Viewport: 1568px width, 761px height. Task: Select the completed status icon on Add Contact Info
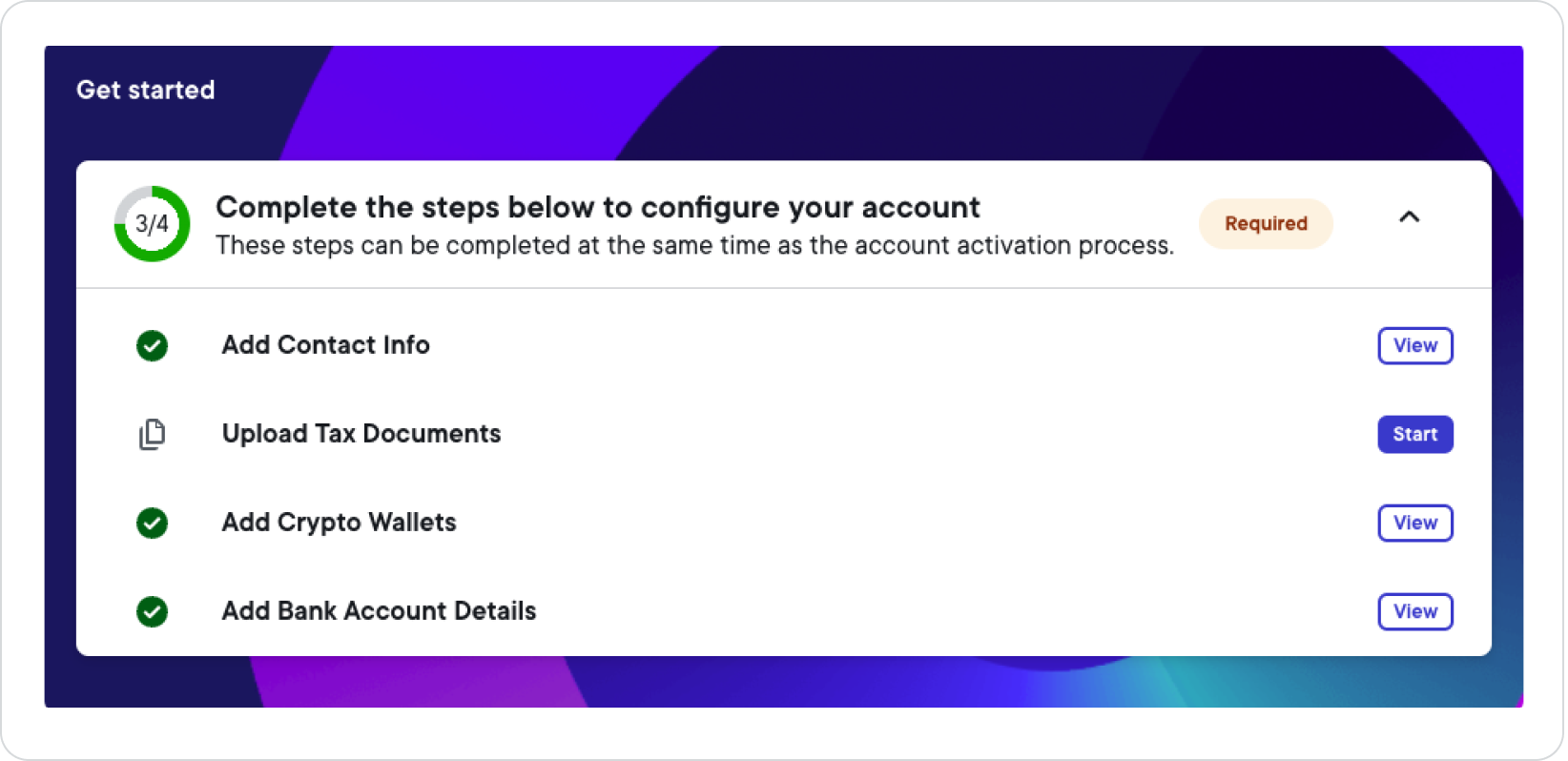pos(153,345)
